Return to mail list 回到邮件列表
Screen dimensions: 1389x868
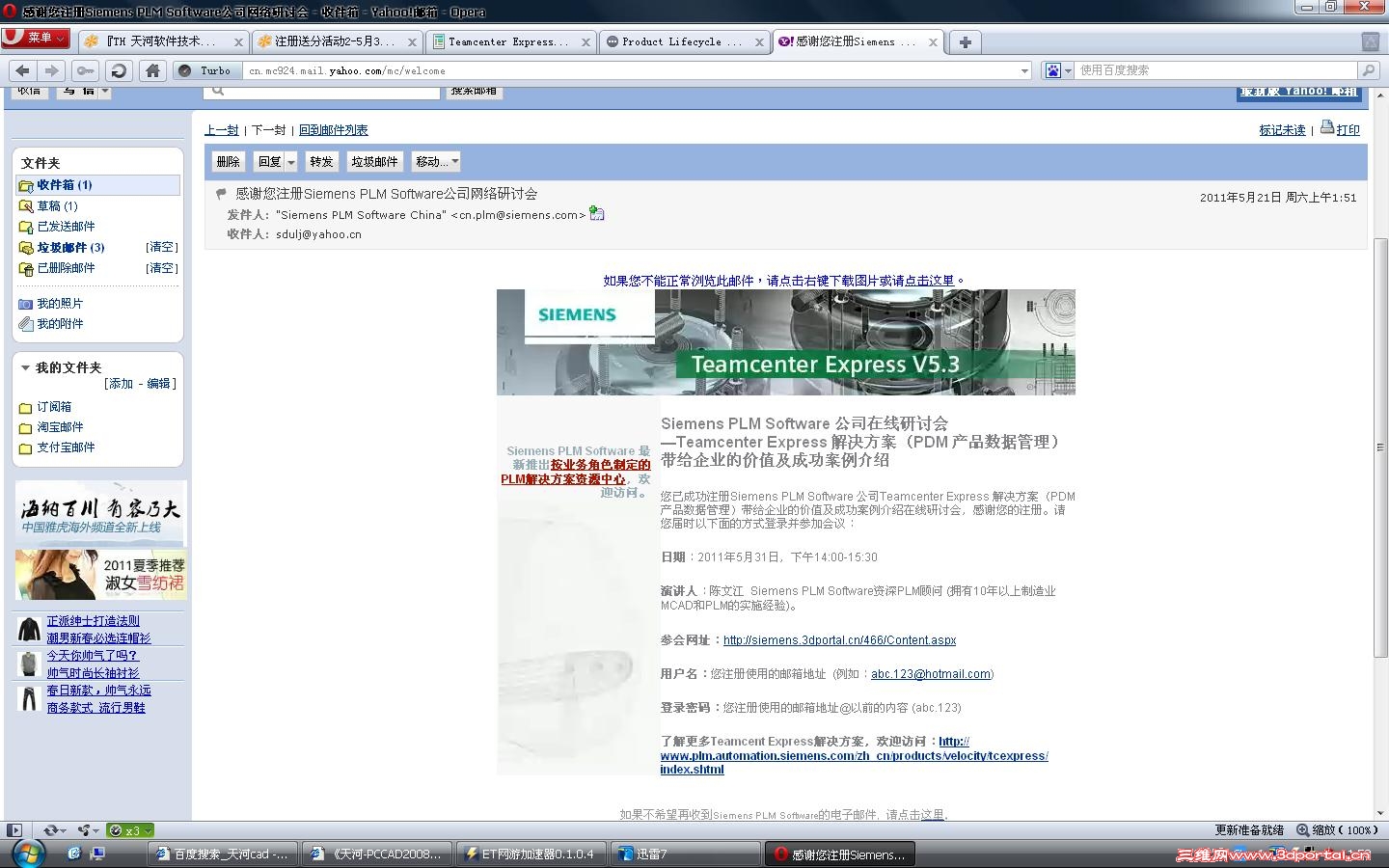333,130
